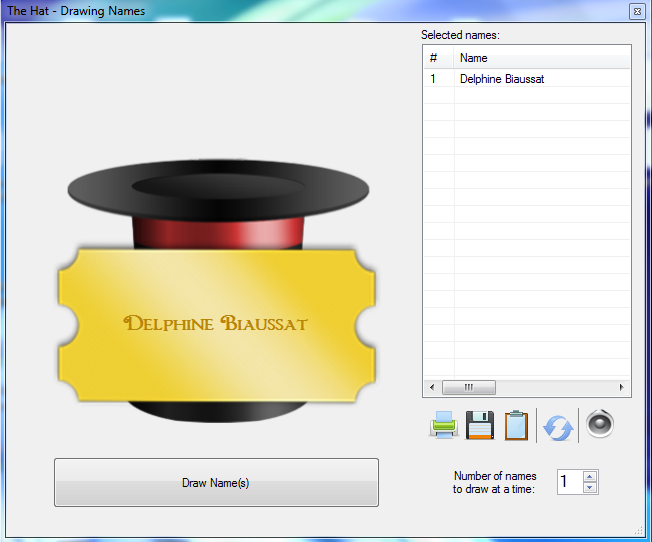Save selected names with floppy disk icon

click(x=480, y=425)
